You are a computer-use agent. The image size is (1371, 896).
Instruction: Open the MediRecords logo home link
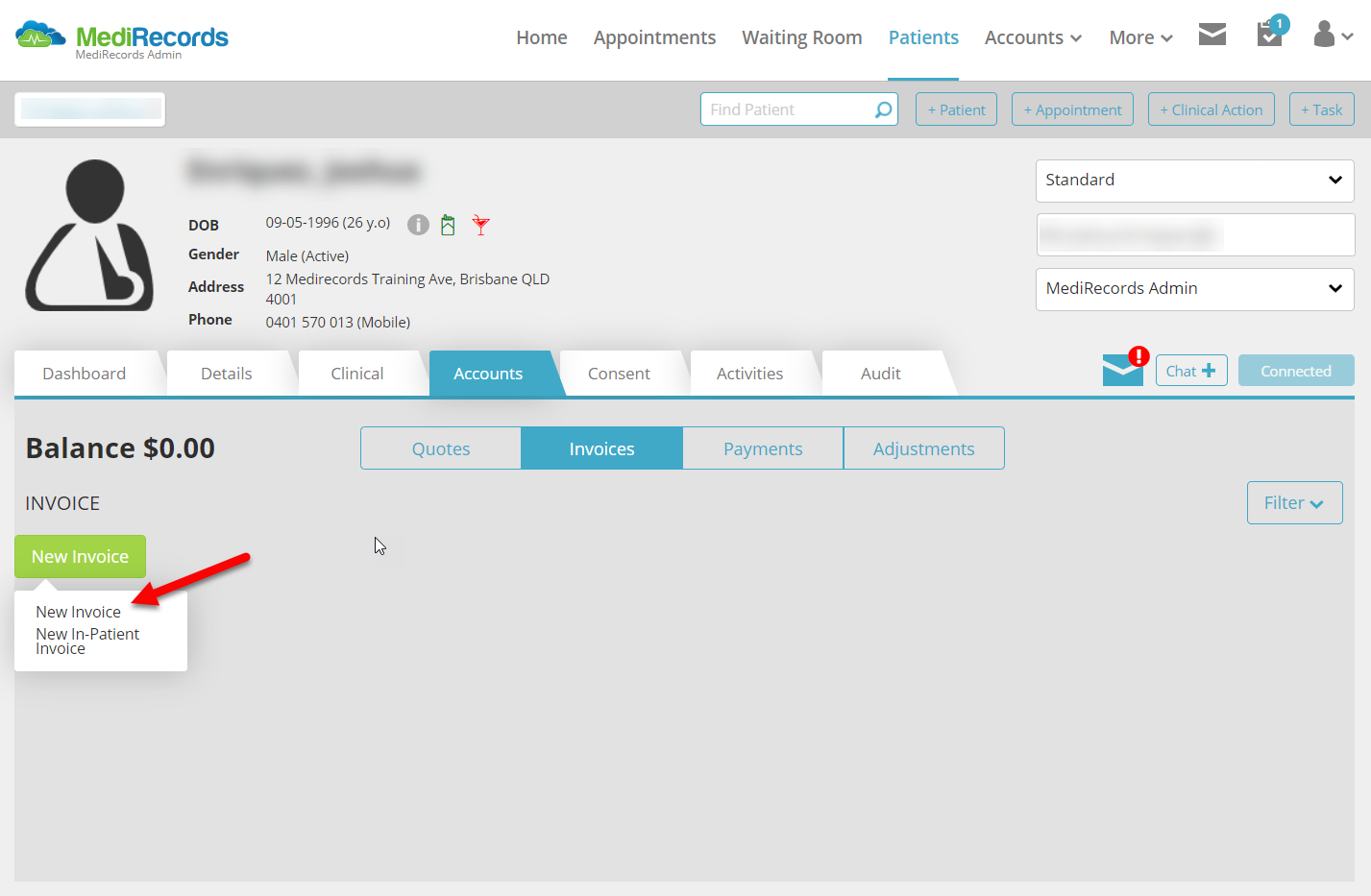(x=122, y=38)
